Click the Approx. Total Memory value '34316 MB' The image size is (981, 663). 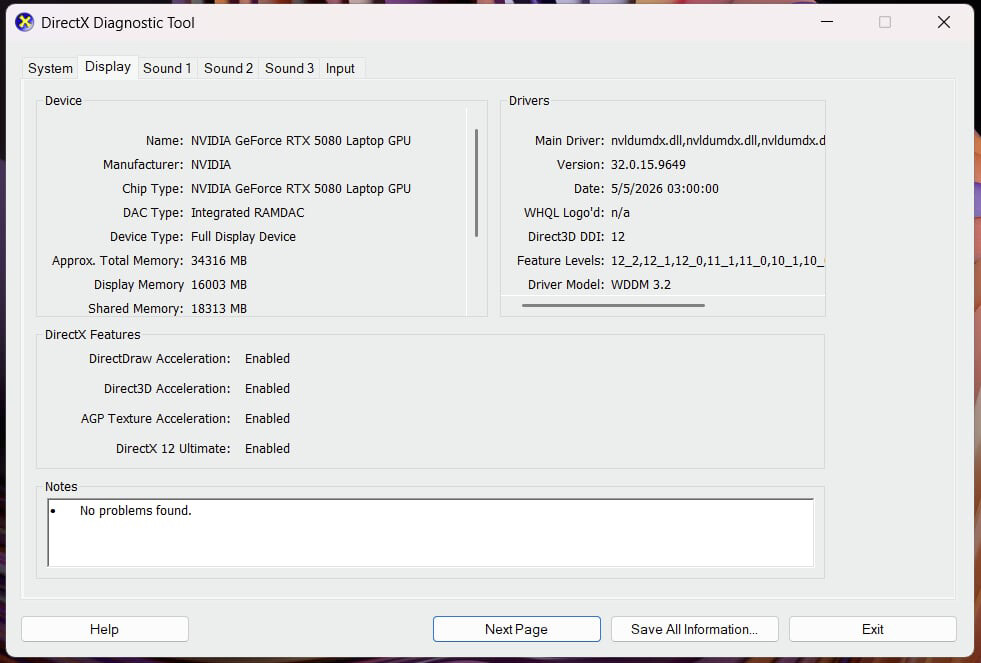click(x=219, y=260)
